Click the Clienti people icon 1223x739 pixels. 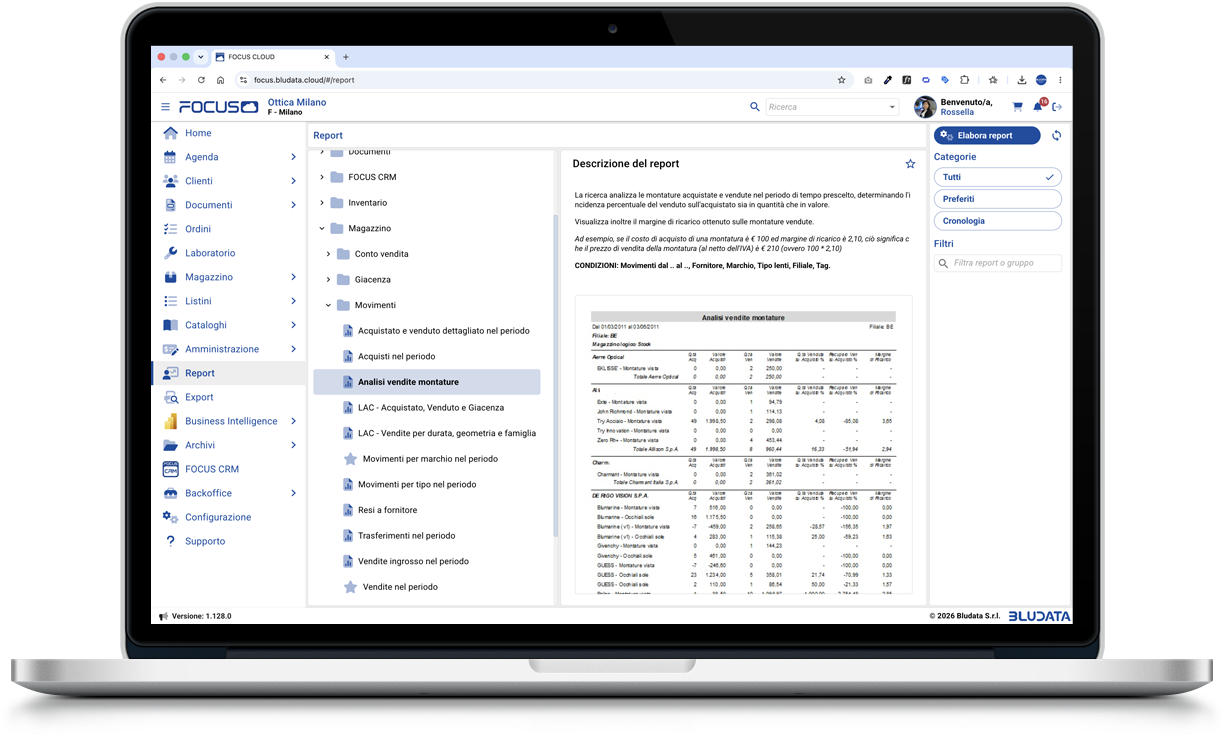click(170, 181)
